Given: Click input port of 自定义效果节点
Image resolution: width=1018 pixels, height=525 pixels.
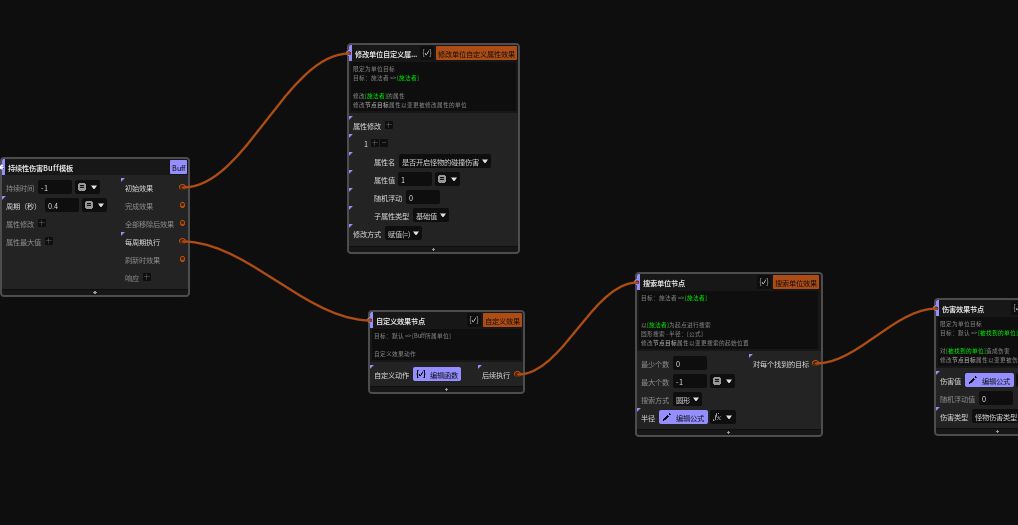Looking at the screenshot, I should [x=371, y=321].
